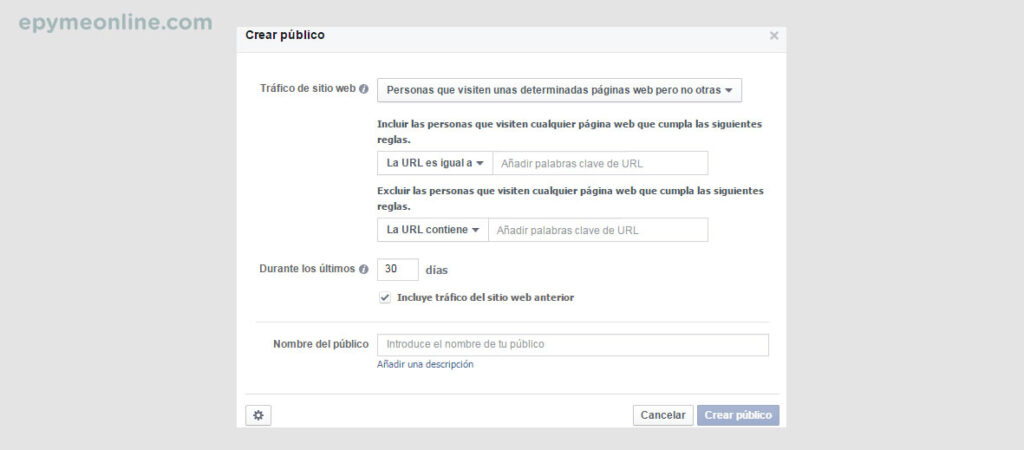Viewport: 1024px width, 450px height.
Task: Click the 'Crear público' dialog title
Action: [x=285, y=35]
